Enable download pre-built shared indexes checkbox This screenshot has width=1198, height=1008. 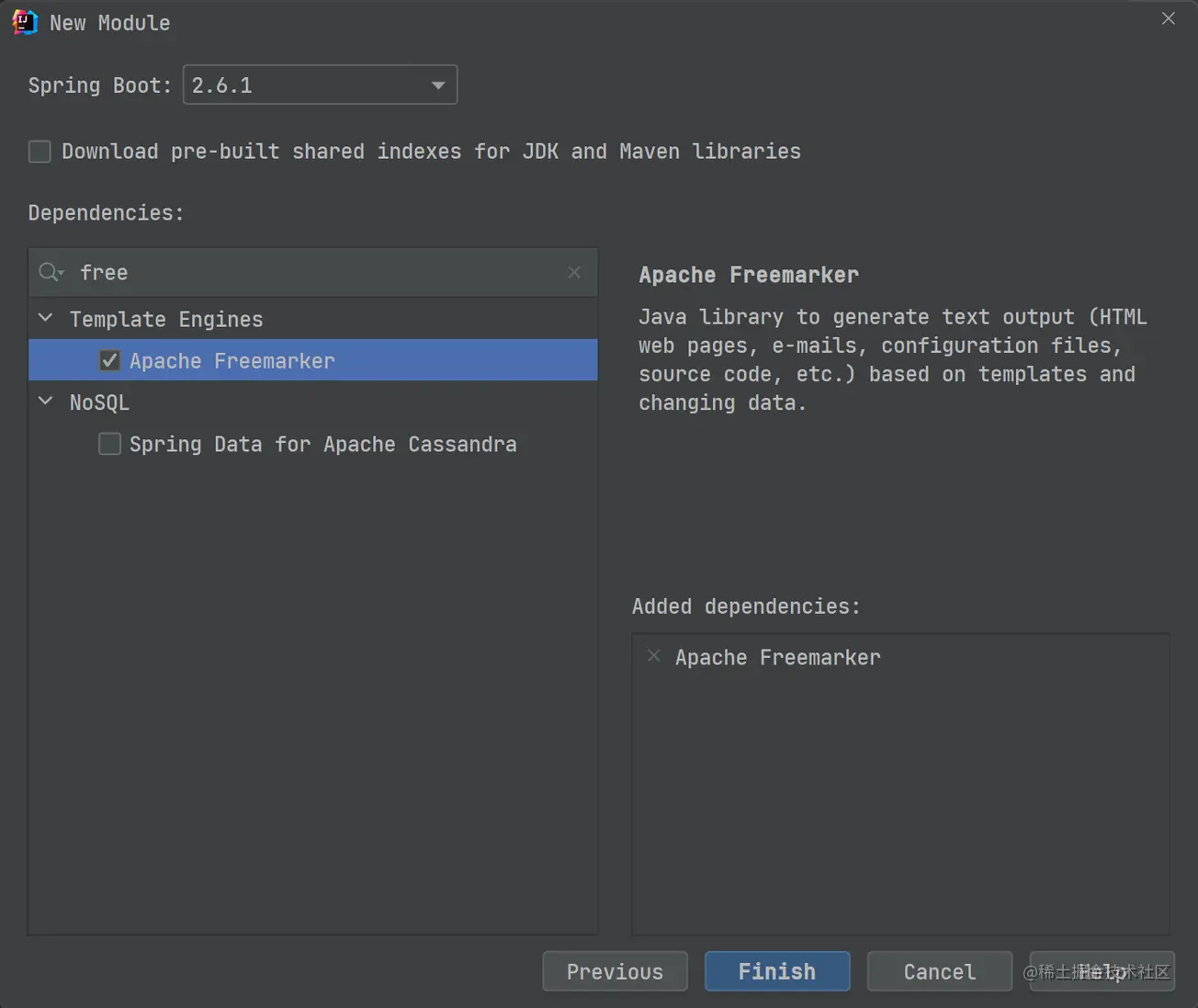[40, 151]
